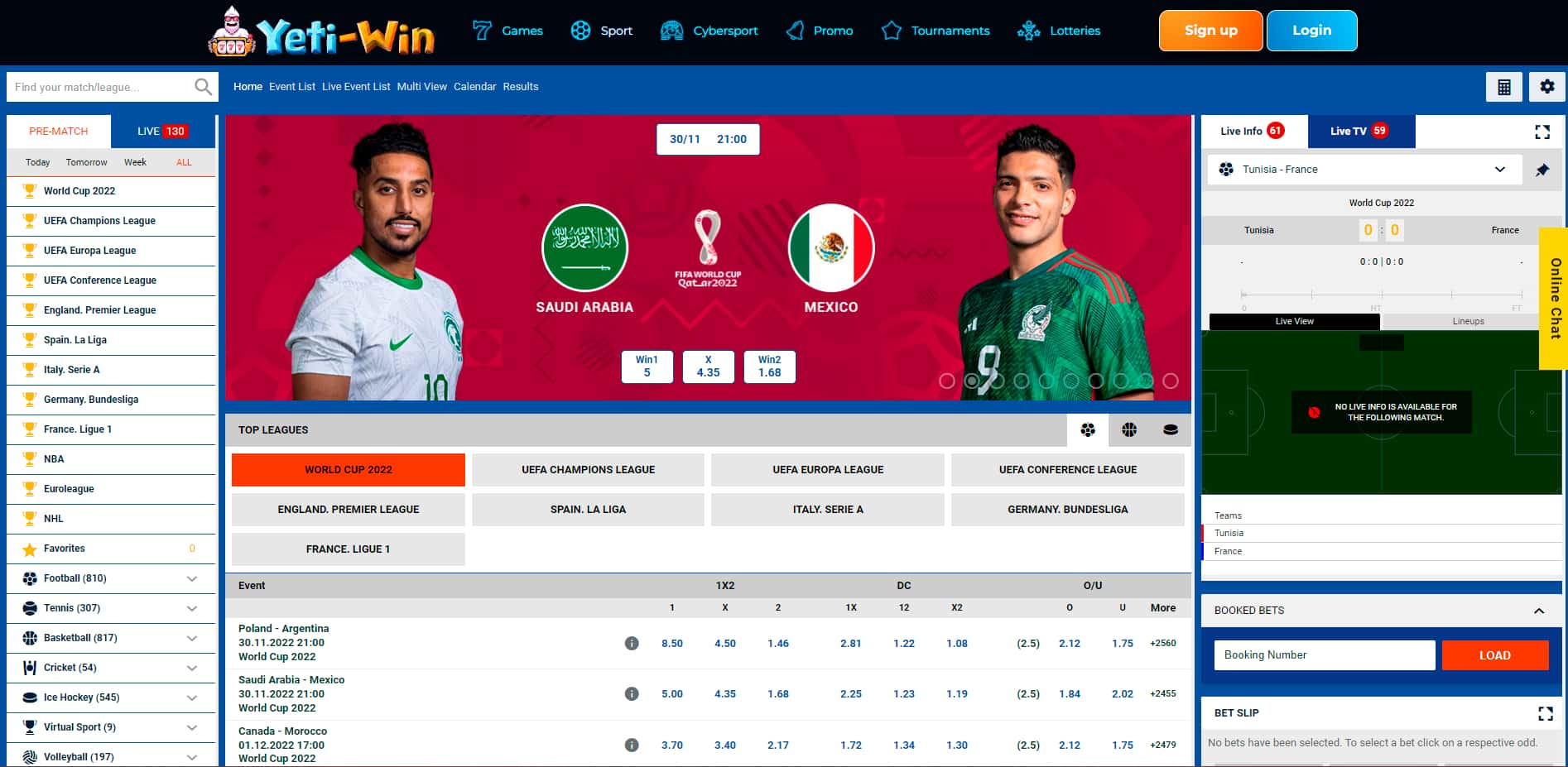Image resolution: width=1568 pixels, height=767 pixels.
Task: Open +2560 more markets for Poland - Argentina
Action: pyautogui.click(x=1163, y=643)
